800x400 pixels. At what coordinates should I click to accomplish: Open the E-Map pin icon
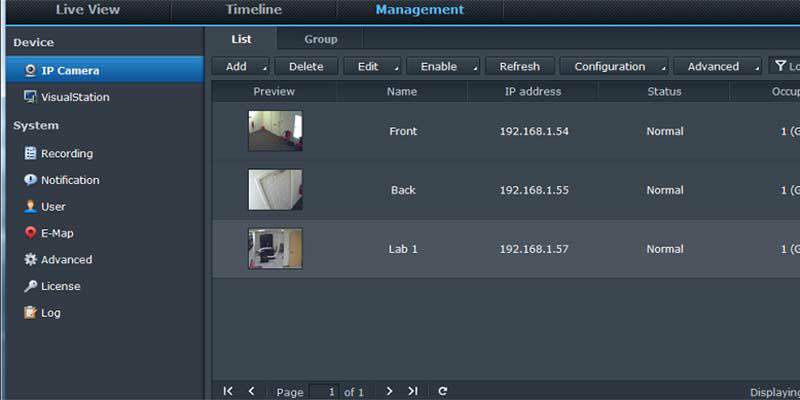click(x=31, y=233)
